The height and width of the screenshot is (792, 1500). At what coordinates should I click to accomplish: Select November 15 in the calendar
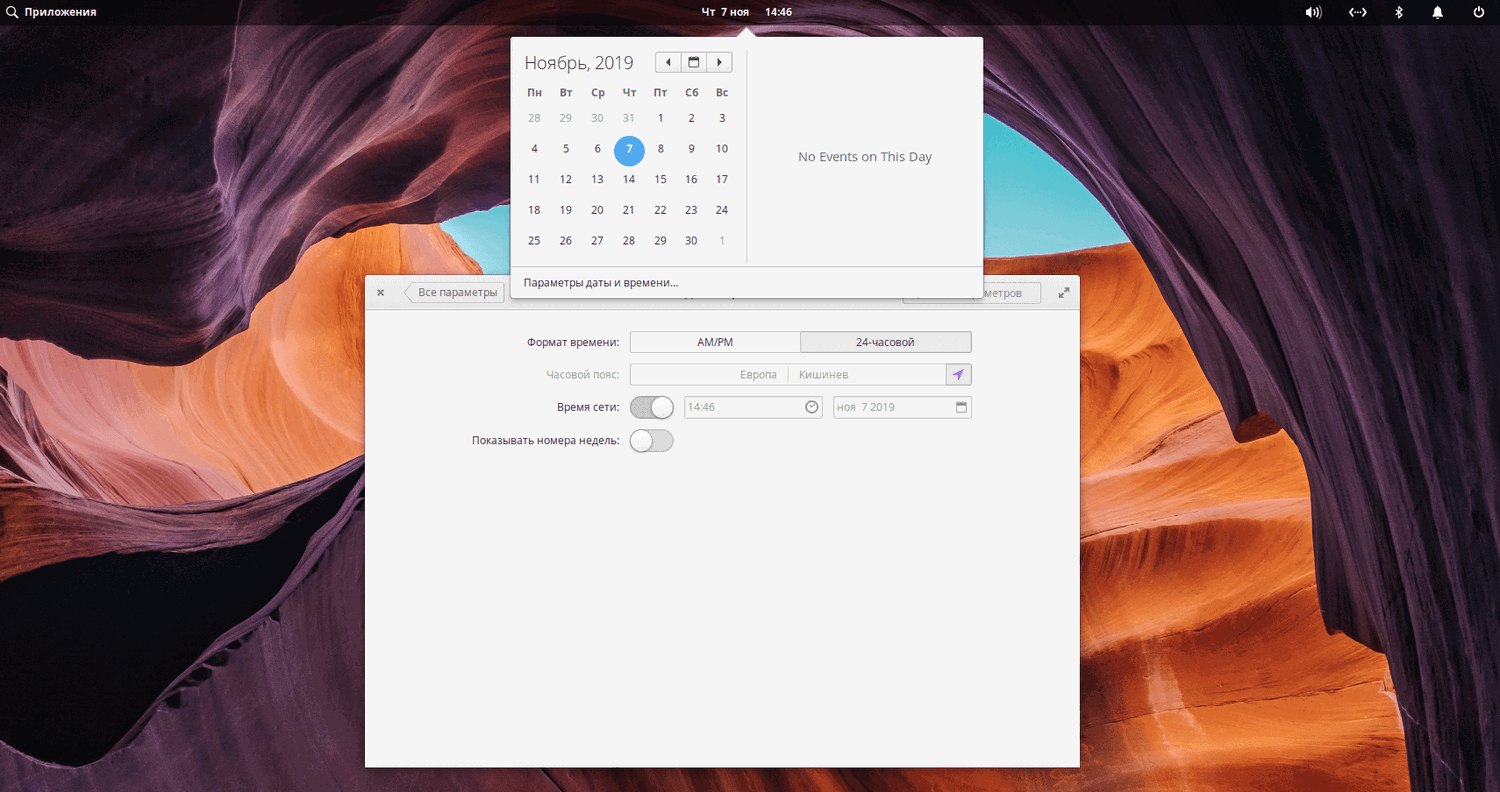[660, 179]
